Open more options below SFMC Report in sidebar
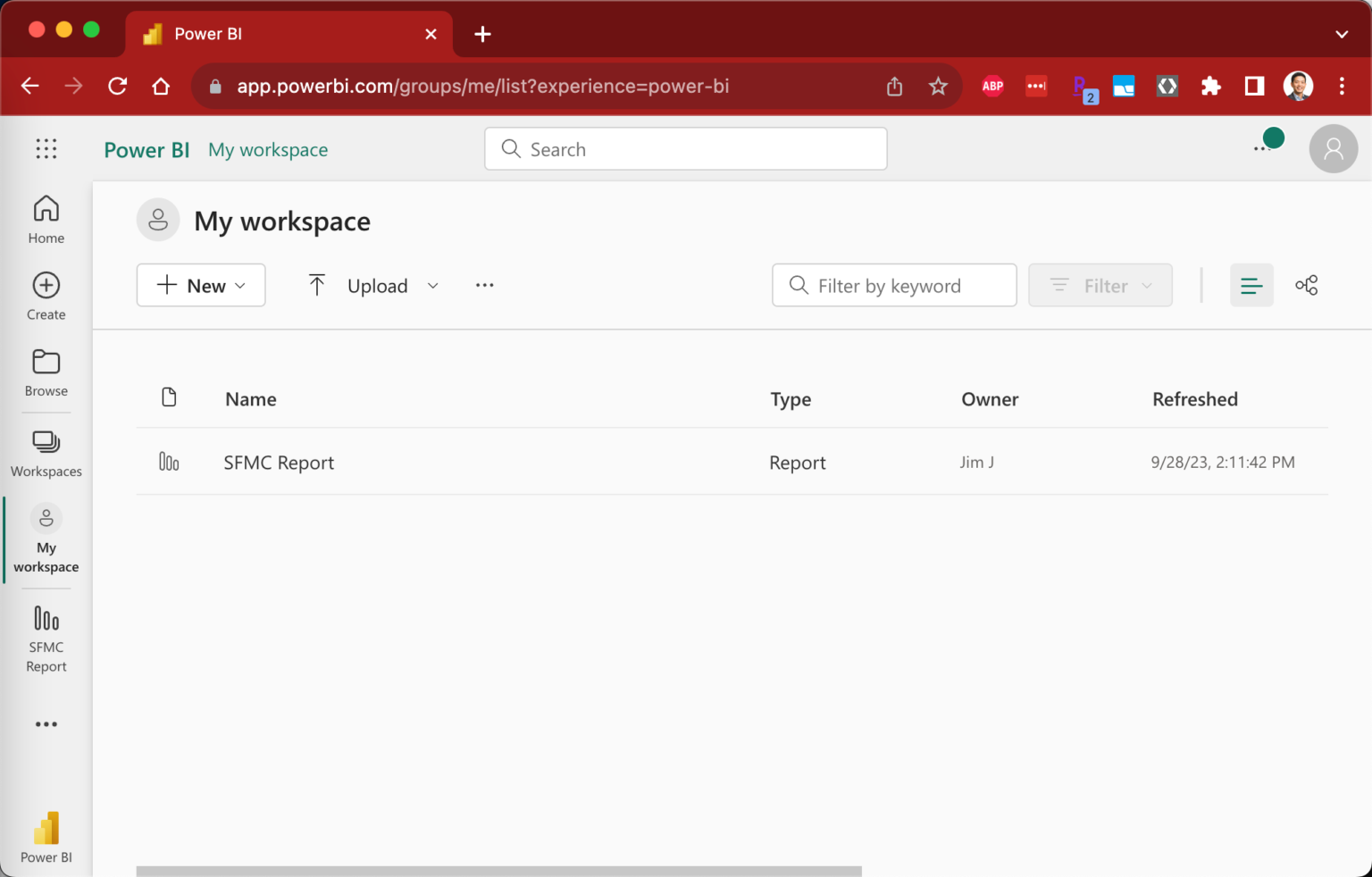 46,723
